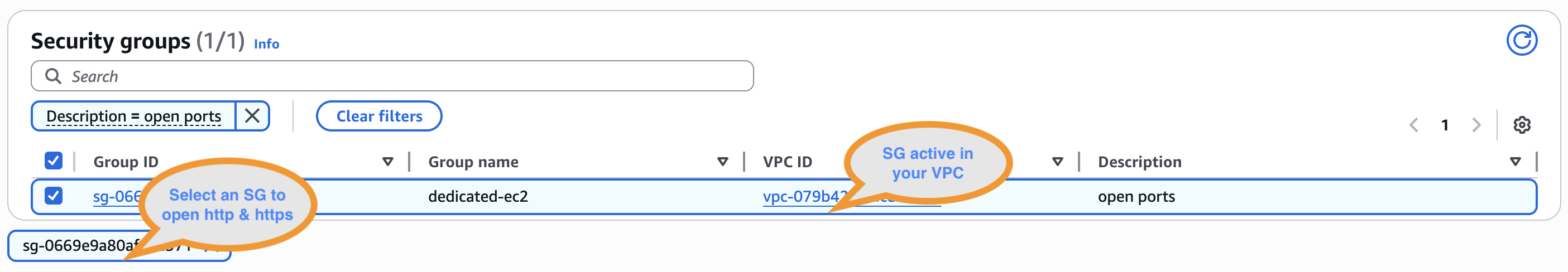Screen dimensions: 1568x272
Task: Click the refresh security groups icon
Action: [1521, 41]
